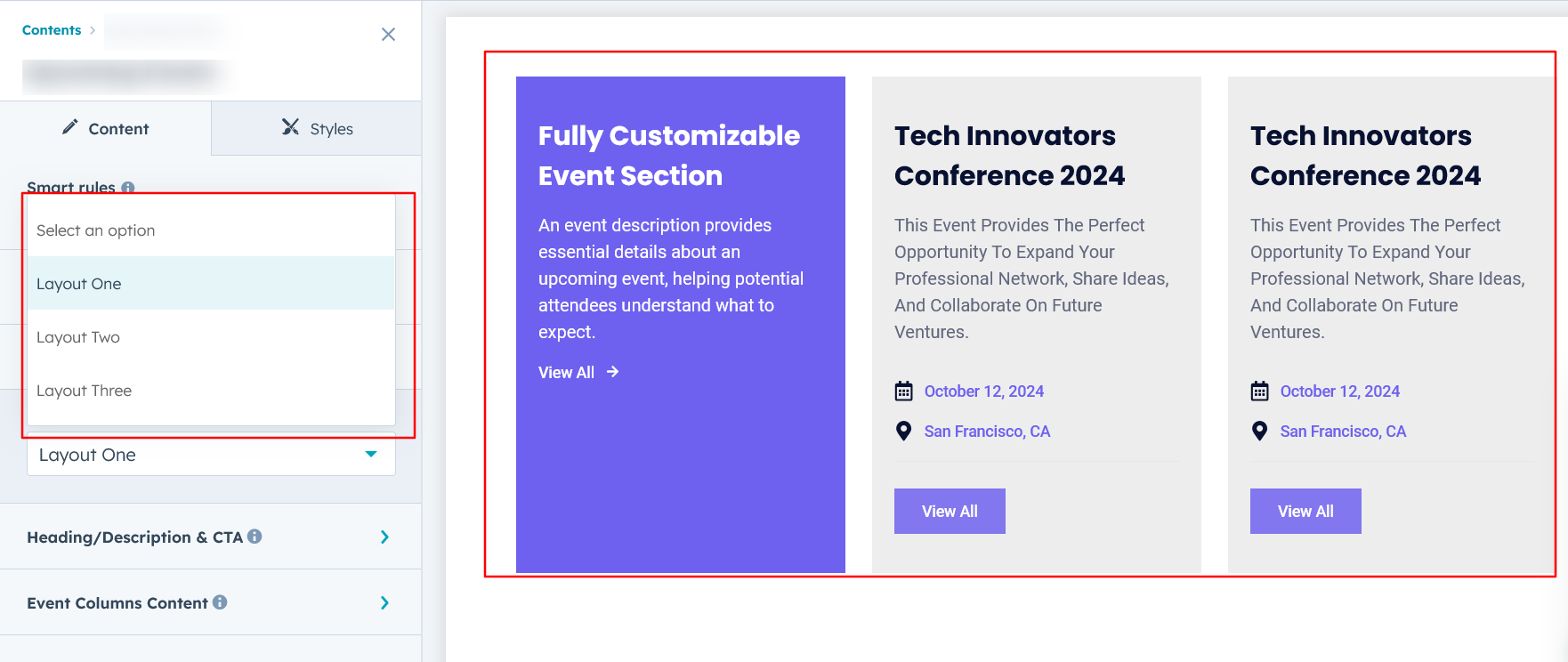Go back via the Contents breadcrumb link
Viewport: 1568px width, 662px height.
[52, 30]
